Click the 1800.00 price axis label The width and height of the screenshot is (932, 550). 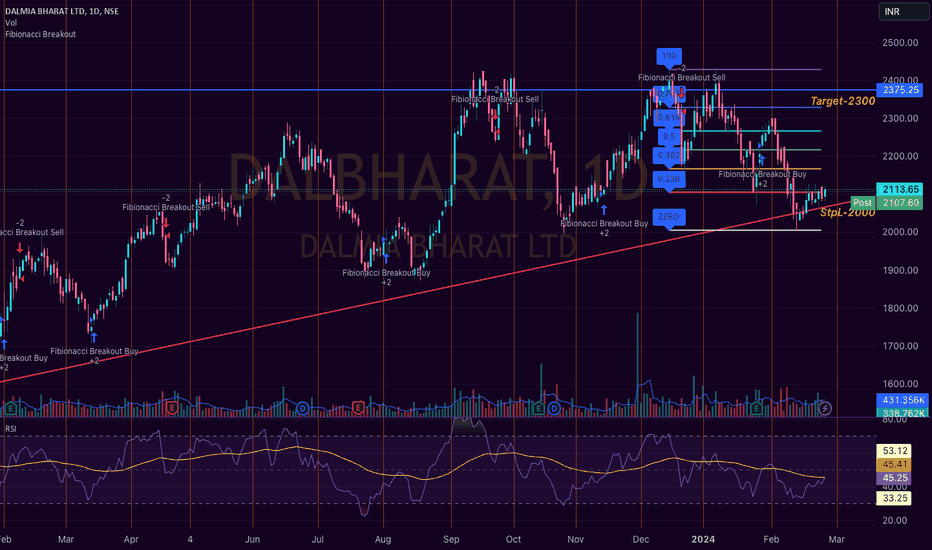900,308
